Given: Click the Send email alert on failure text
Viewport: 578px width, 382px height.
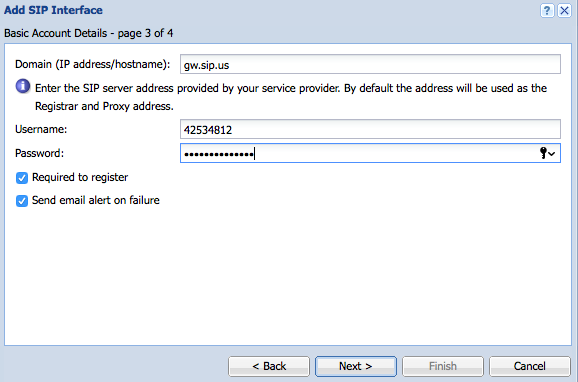Looking at the screenshot, I should [x=96, y=200].
